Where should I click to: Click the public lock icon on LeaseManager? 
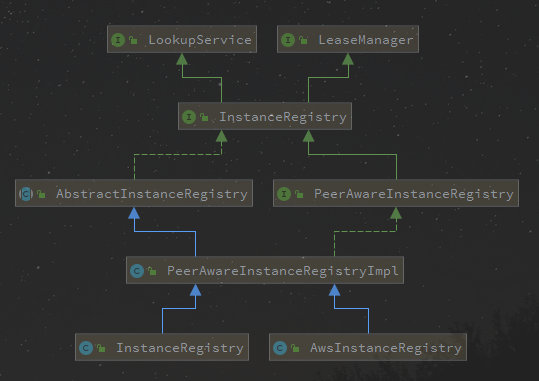pyautogui.click(x=303, y=40)
